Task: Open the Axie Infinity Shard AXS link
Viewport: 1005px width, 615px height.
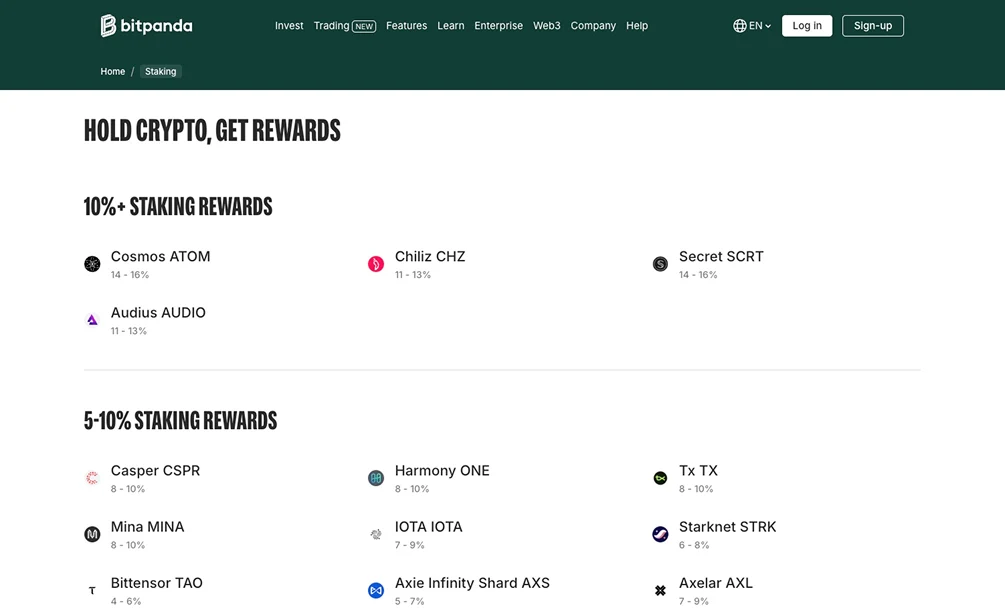Action: pyautogui.click(x=472, y=583)
